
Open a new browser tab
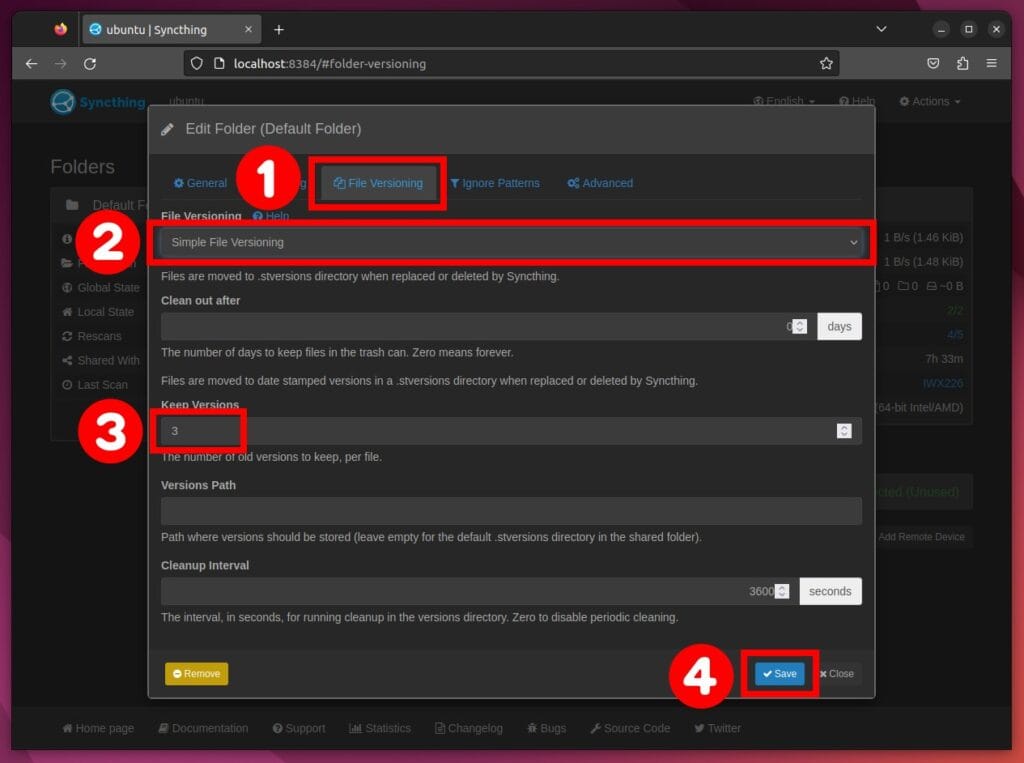(279, 29)
